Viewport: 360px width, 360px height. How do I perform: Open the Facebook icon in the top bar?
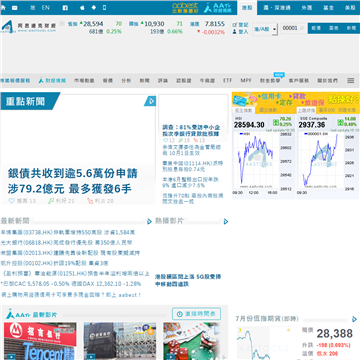(x=65, y=8)
